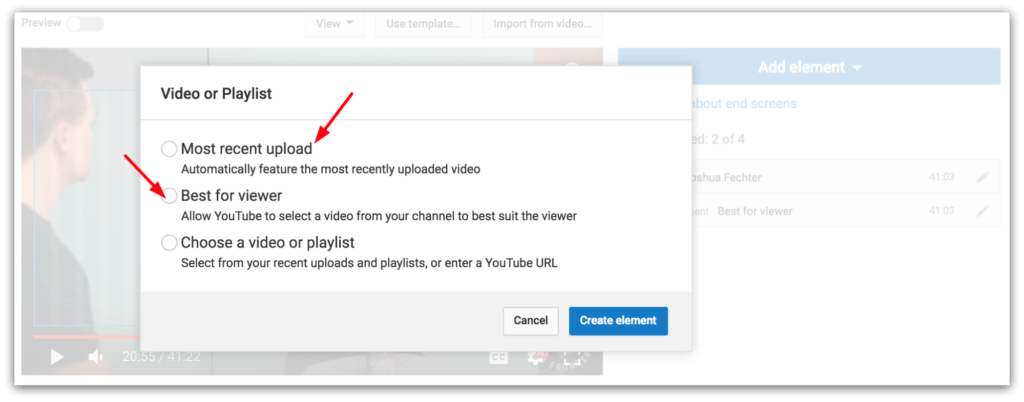The height and width of the screenshot is (402, 1024).
Task: Click 'Automatically feature the most recently uploaded video' text
Action: point(330,169)
